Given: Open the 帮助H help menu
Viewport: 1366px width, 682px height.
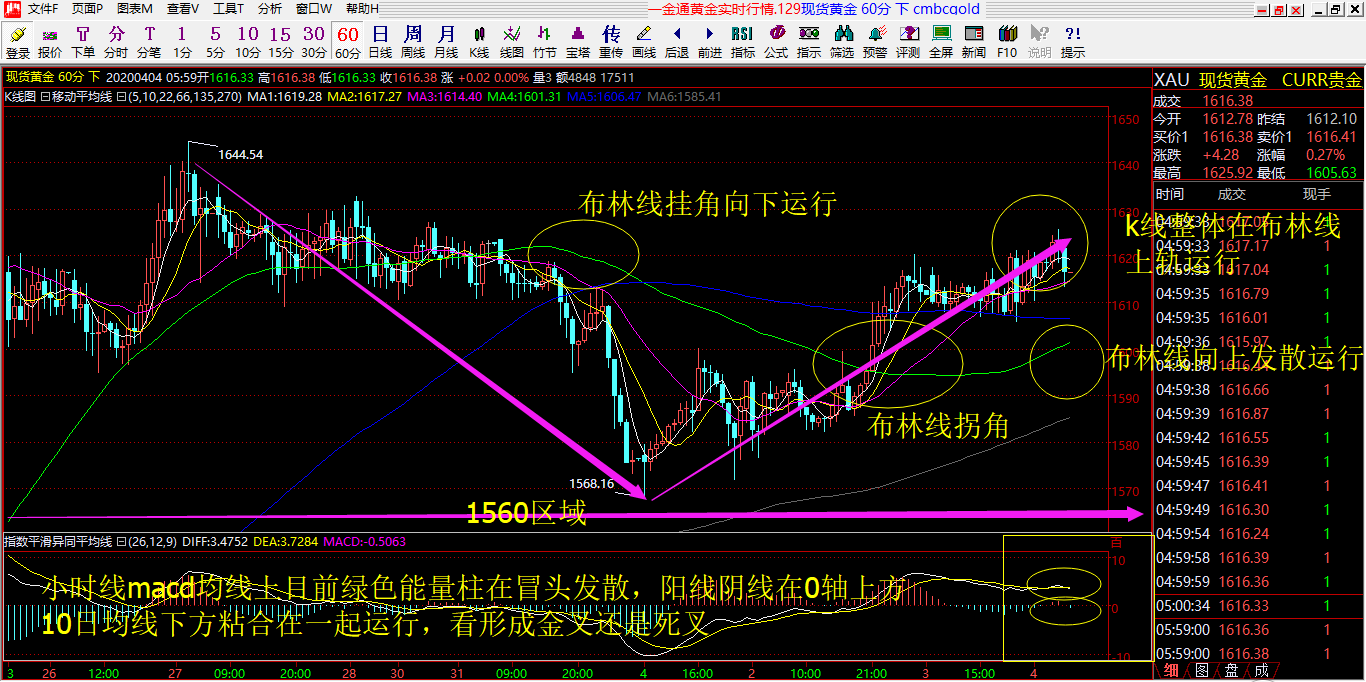Looking at the screenshot, I should coord(362,9).
